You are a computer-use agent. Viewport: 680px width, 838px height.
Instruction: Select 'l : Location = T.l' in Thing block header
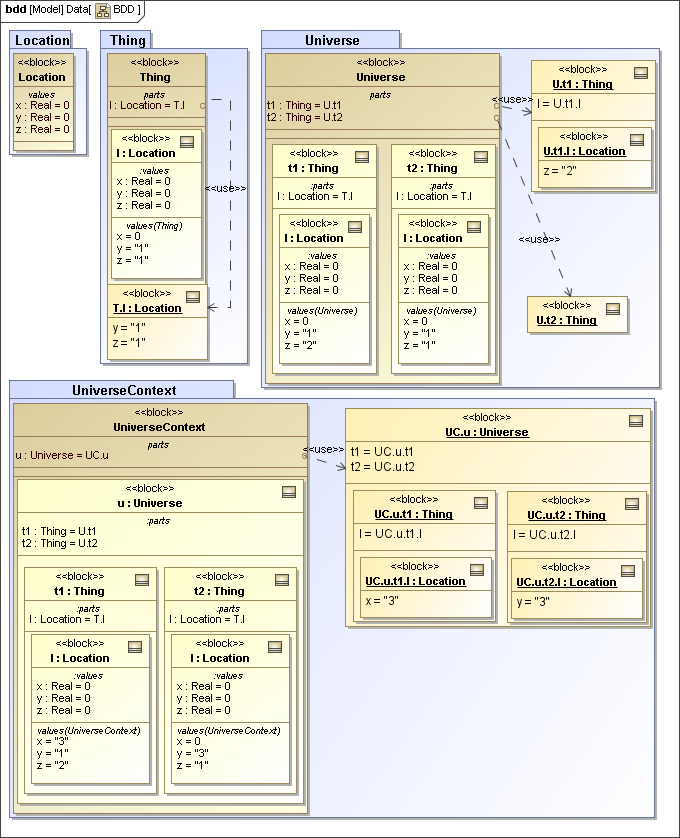point(147,105)
